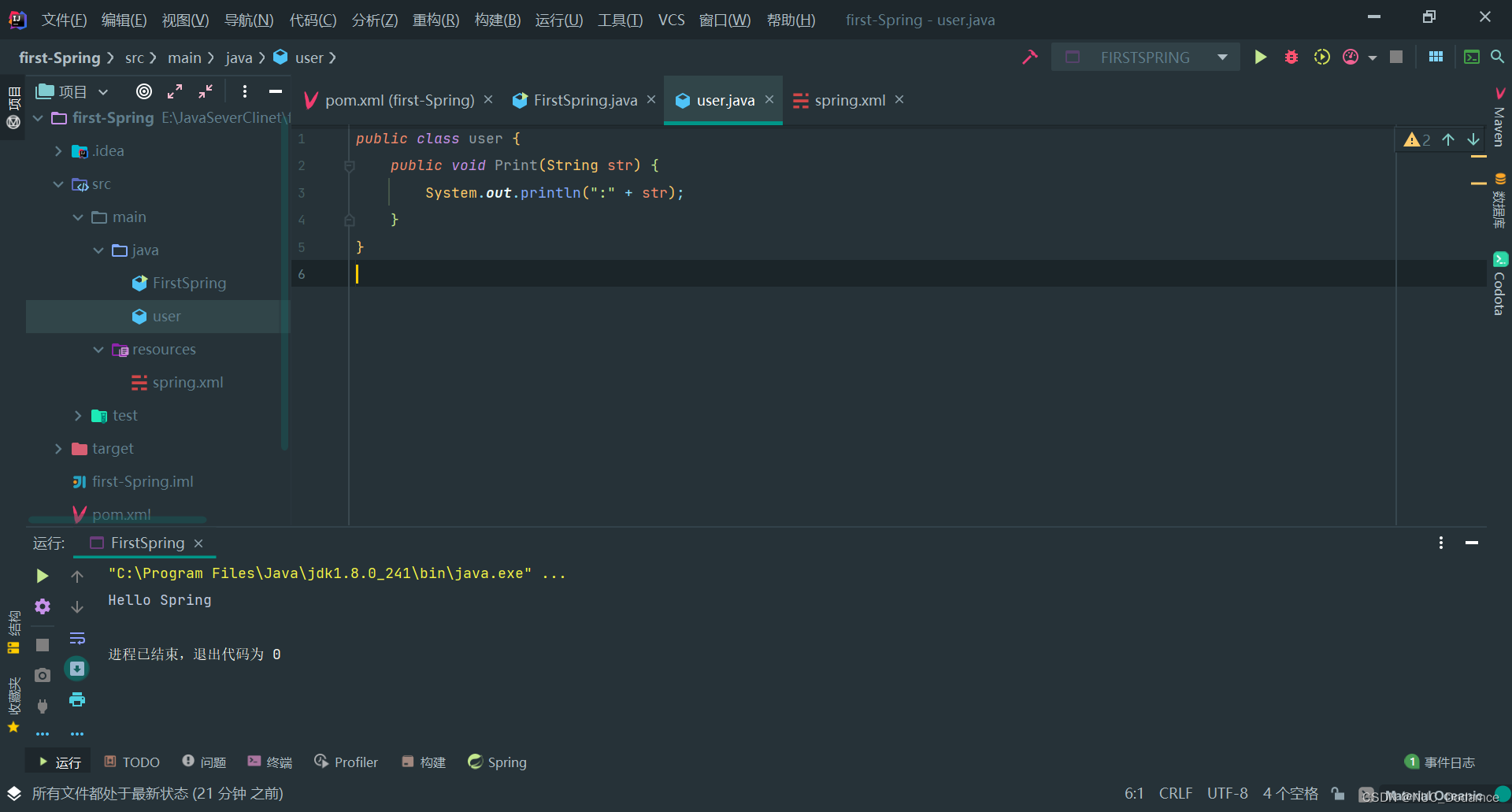Open run panel settings gear icon
Screen dimensions: 1512x812
tap(43, 606)
